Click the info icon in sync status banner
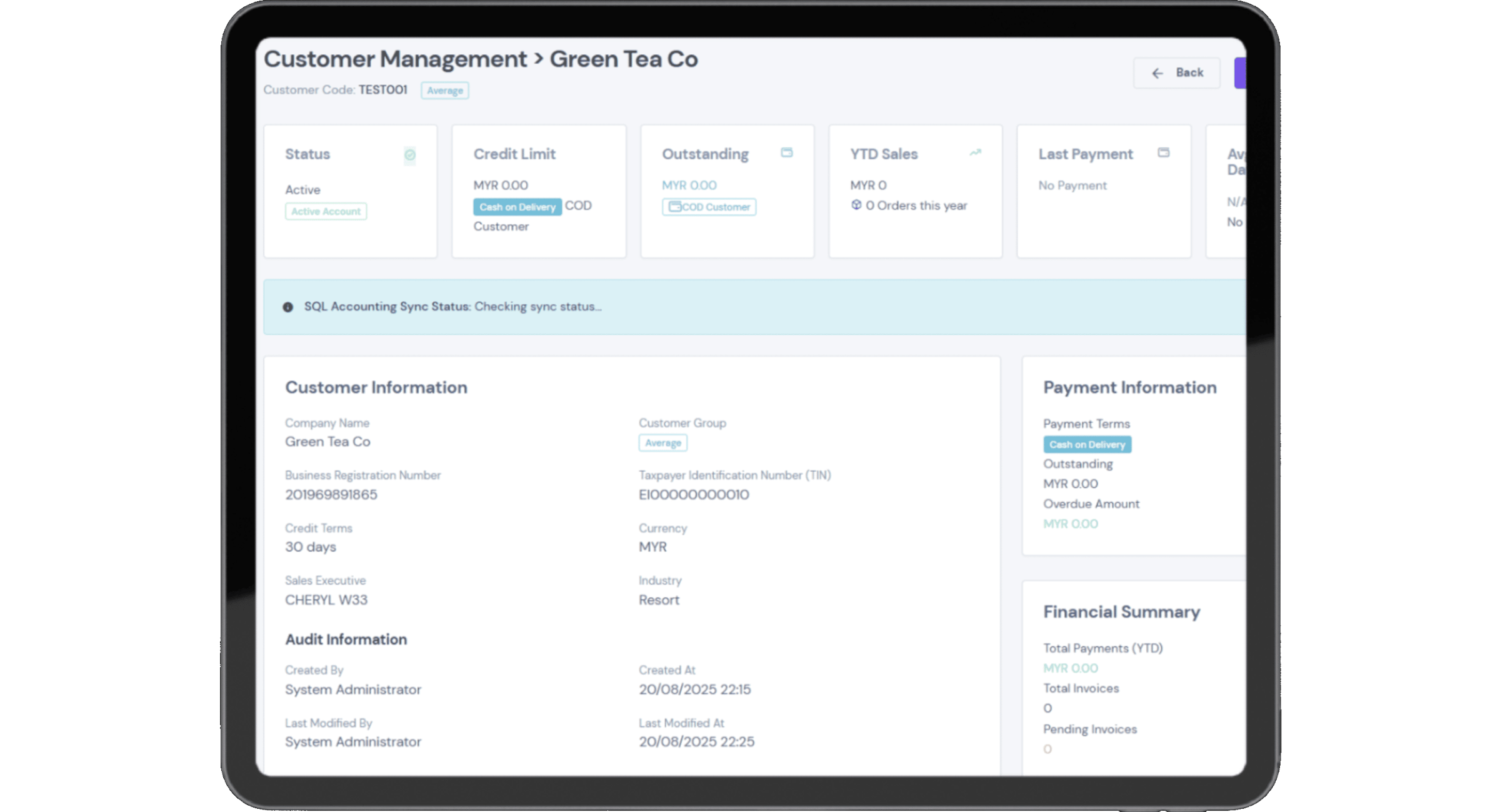The image size is (1500, 812). (x=287, y=307)
